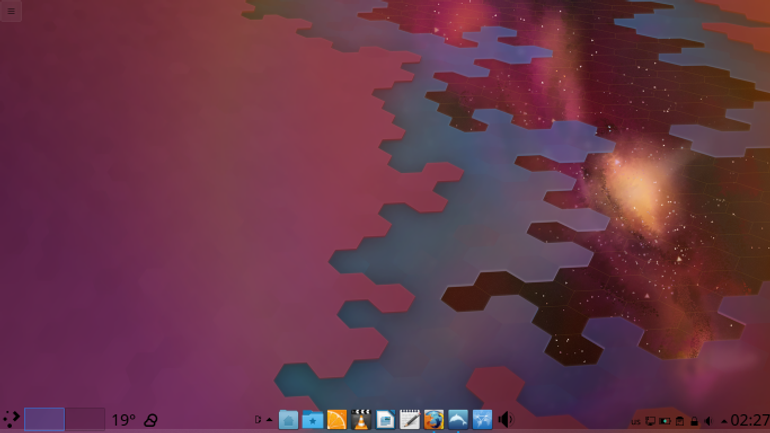Open the notepad text editor

(410, 420)
